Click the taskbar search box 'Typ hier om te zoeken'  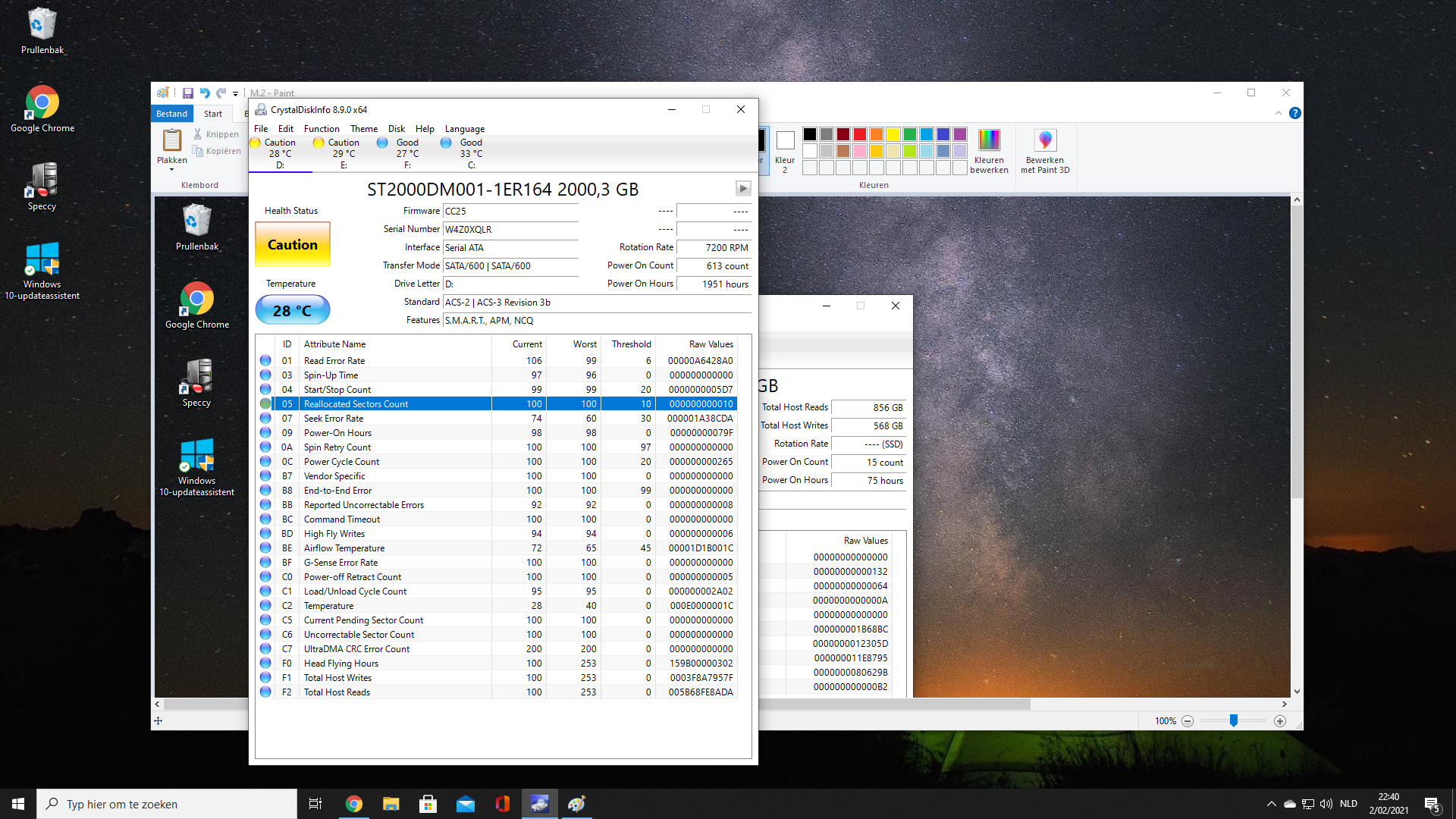pyautogui.click(x=167, y=804)
